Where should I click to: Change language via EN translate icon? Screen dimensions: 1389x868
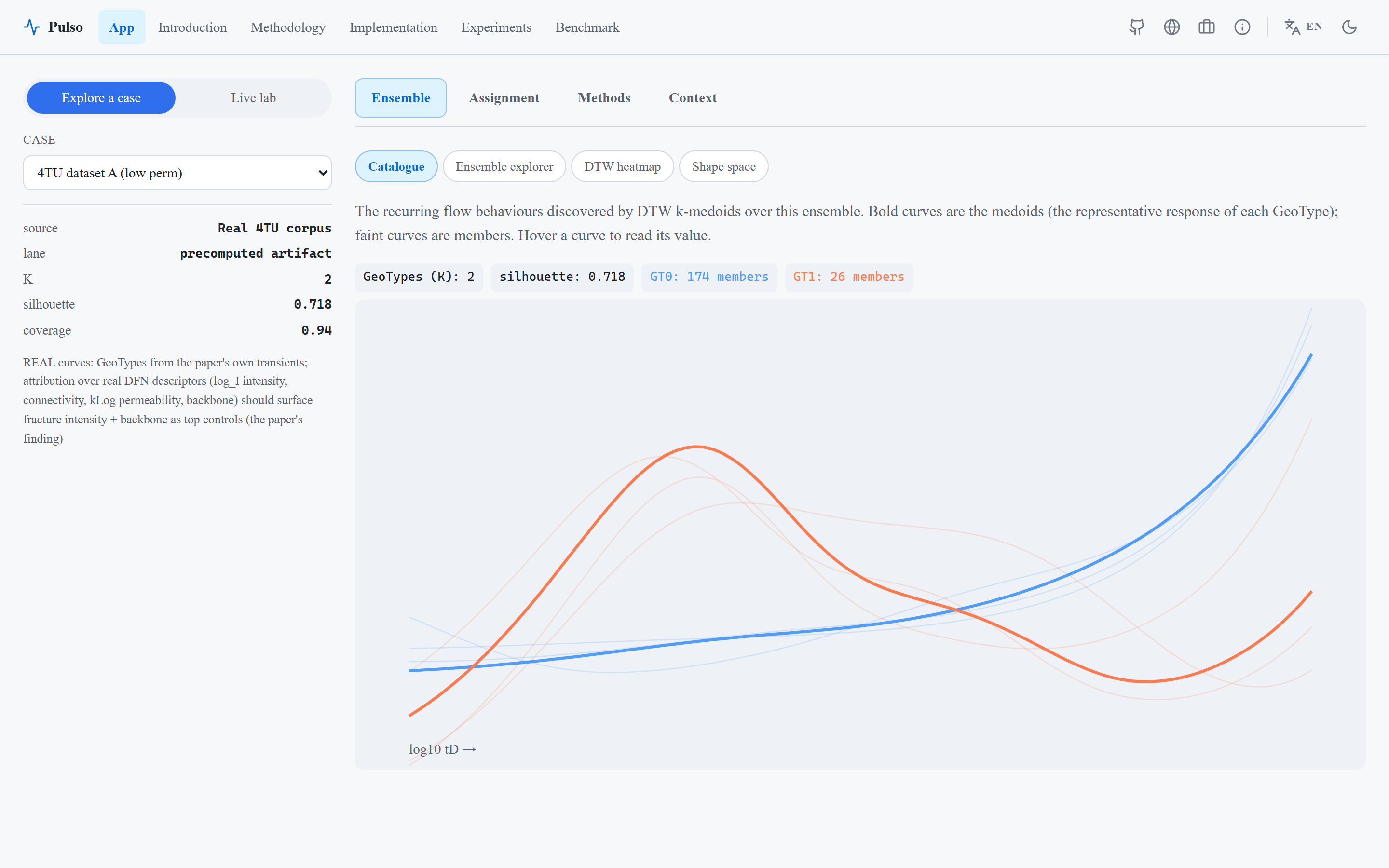1303,27
